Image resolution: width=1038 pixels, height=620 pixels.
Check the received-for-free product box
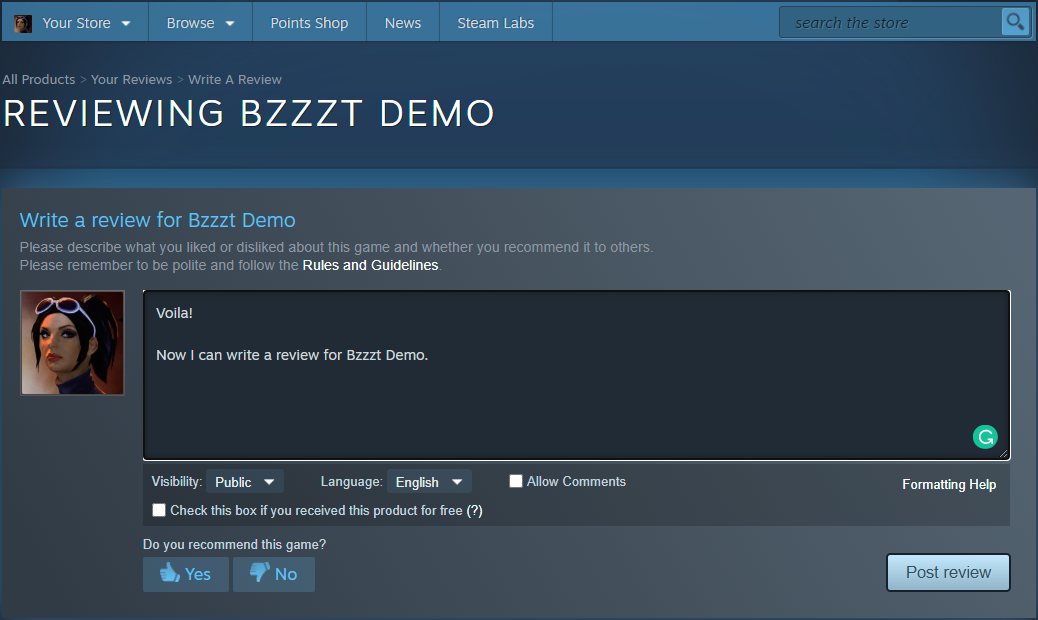(x=159, y=510)
